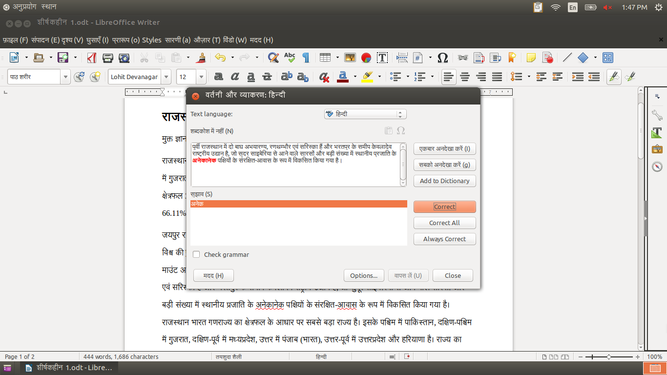Open paragraph style dropdown
Image resolution: width=667 pixels, height=375 pixels.
point(65,77)
